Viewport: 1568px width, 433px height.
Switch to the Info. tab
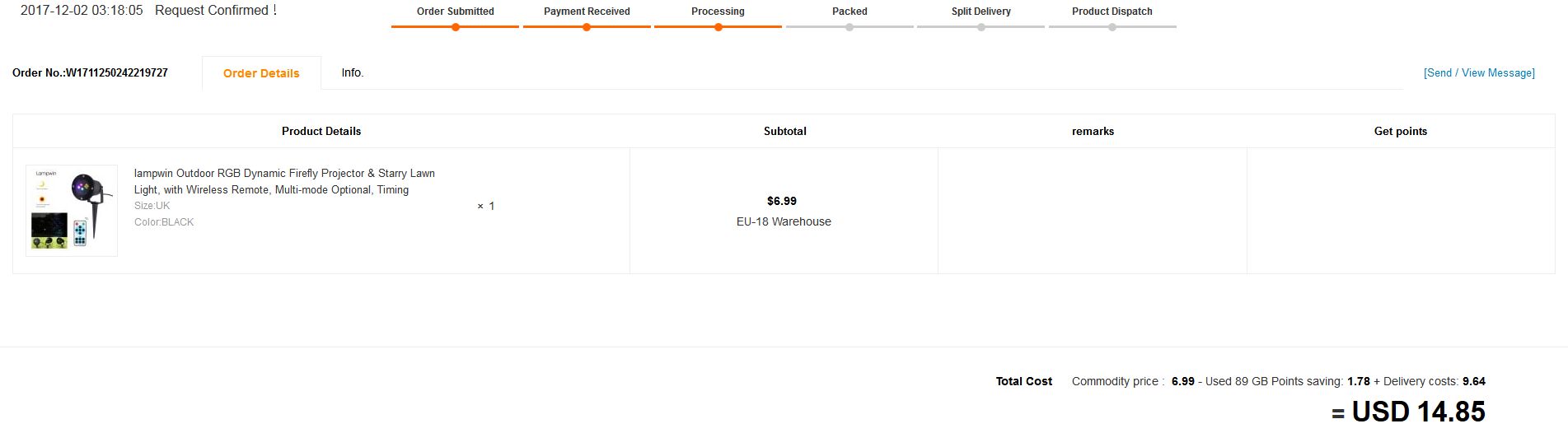coord(353,72)
